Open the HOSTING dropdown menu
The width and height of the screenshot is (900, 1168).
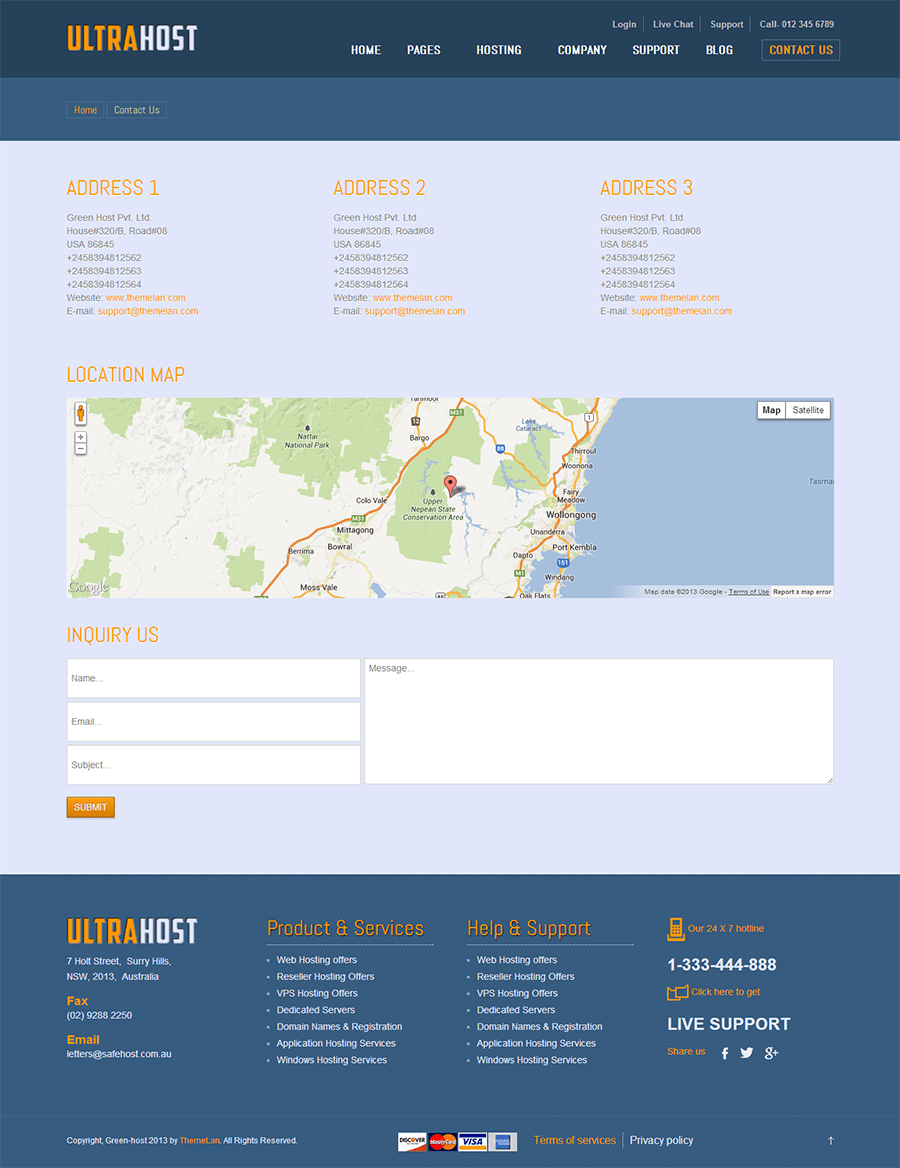click(x=498, y=50)
